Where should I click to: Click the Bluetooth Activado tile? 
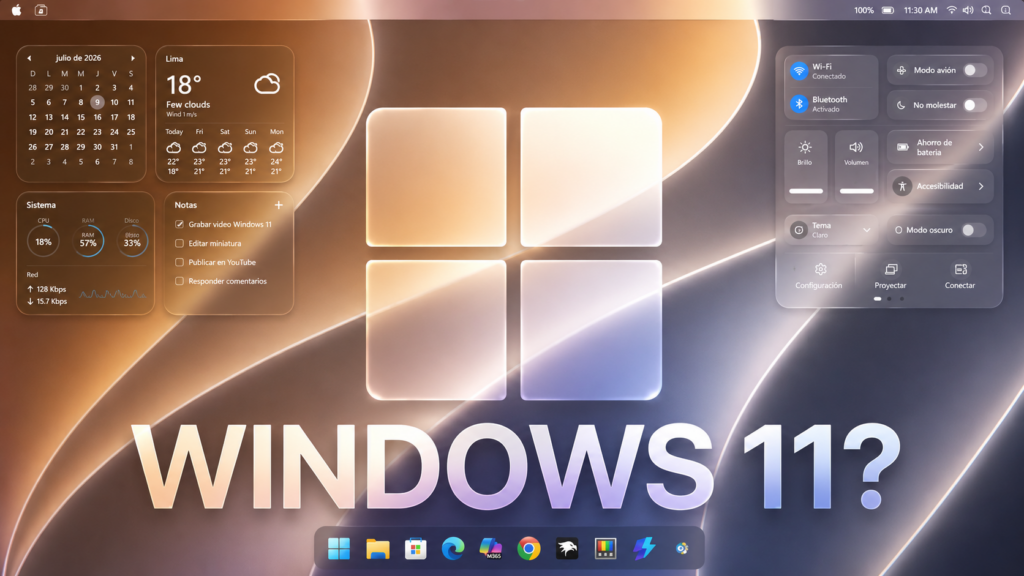pos(831,104)
